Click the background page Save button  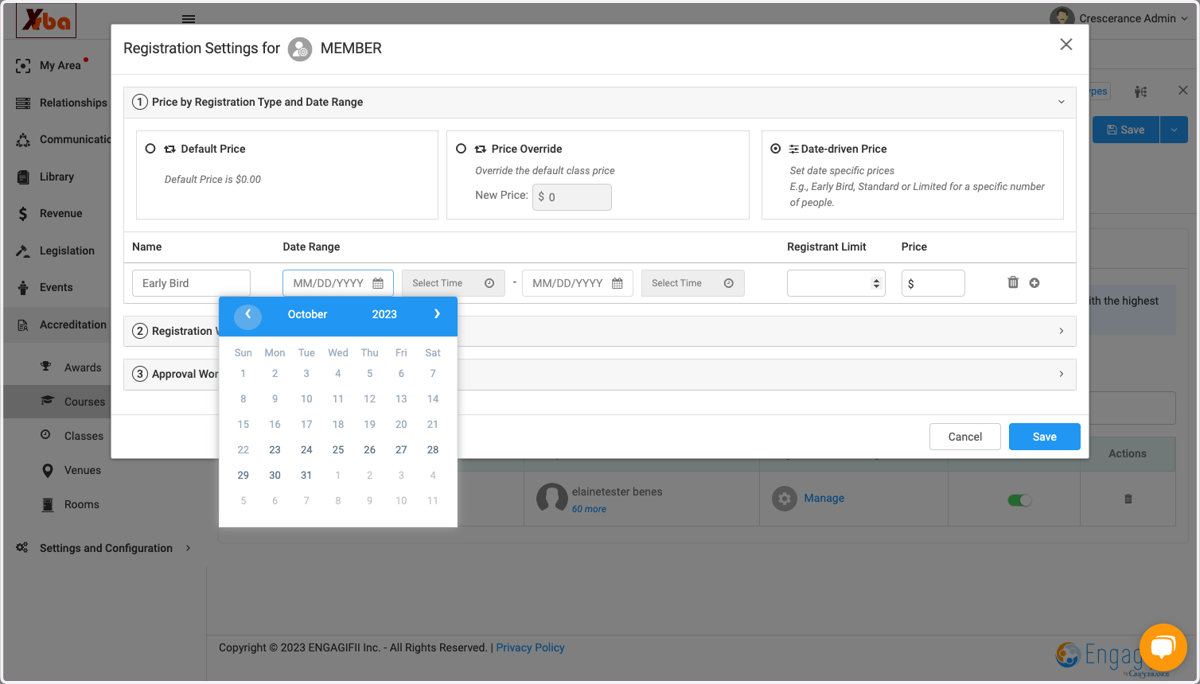[x=1126, y=129]
